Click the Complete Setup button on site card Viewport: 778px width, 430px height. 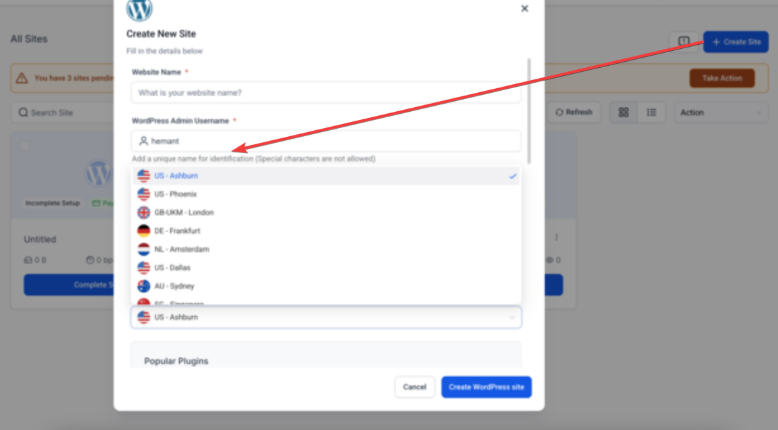point(69,285)
